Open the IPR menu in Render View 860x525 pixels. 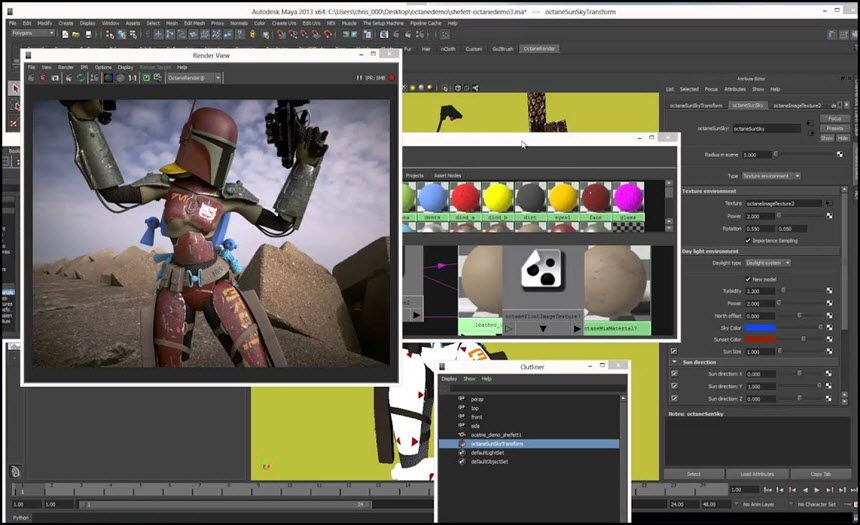pyautogui.click(x=84, y=67)
